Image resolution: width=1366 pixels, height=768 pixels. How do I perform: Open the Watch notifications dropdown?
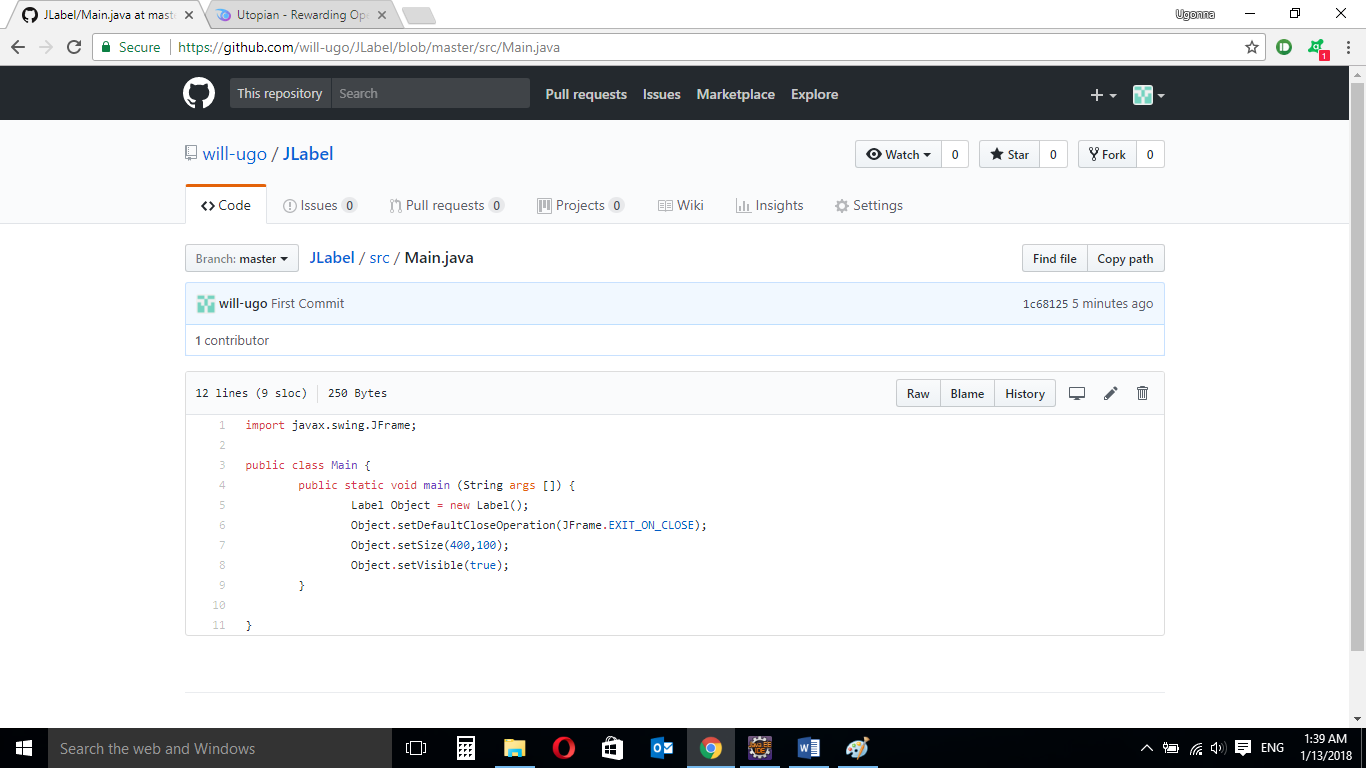click(x=898, y=154)
